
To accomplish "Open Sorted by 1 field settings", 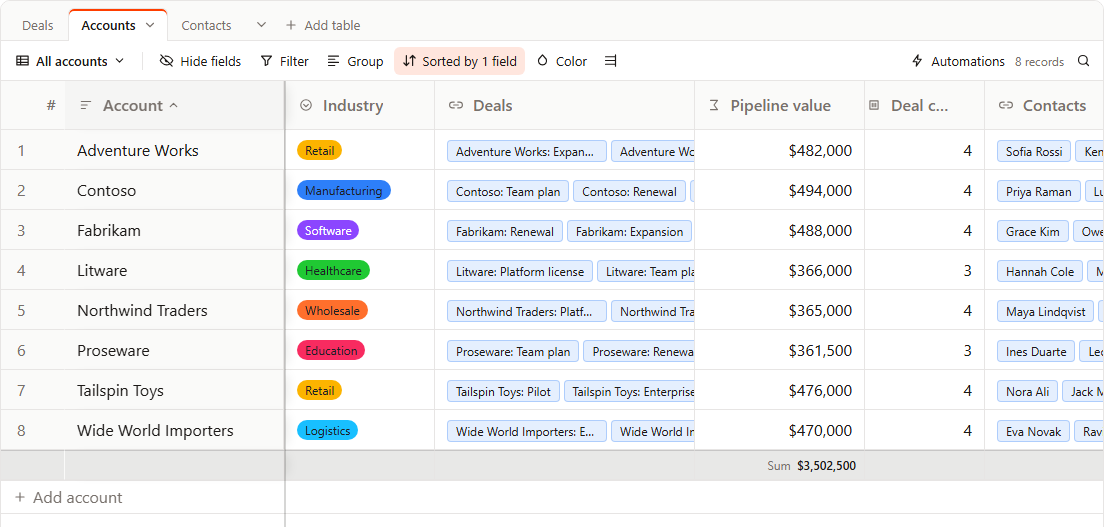I will 460,61.
